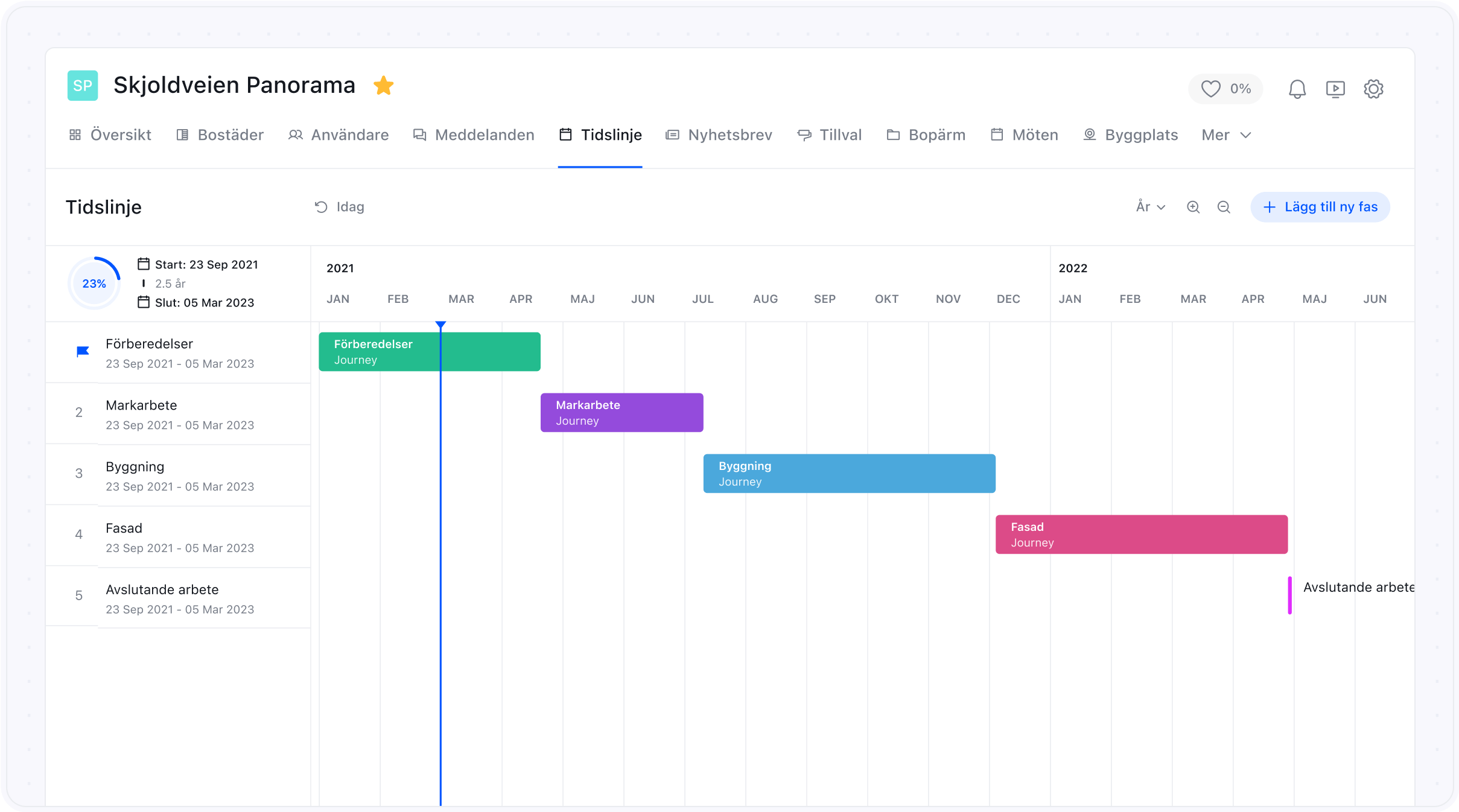This screenshot has height=812, width=1459.
Task: Click the SP project avatar icon
Action: pyautogui.click(x=83, y=86)
